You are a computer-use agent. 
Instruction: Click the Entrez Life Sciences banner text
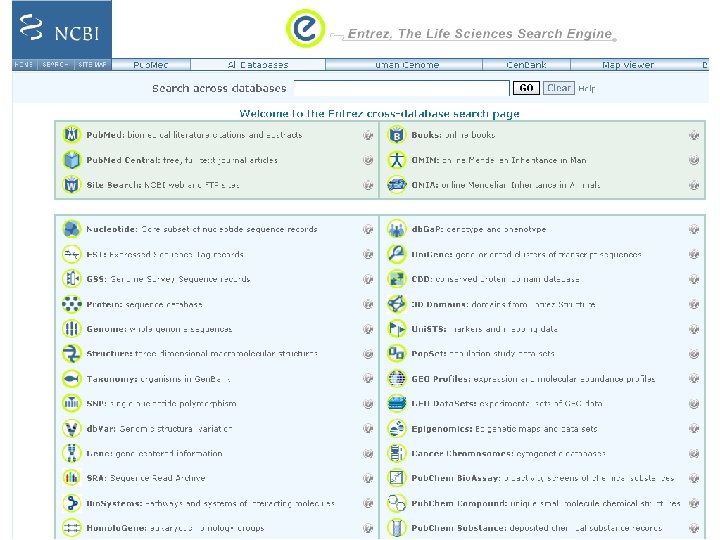coord(479,34)
